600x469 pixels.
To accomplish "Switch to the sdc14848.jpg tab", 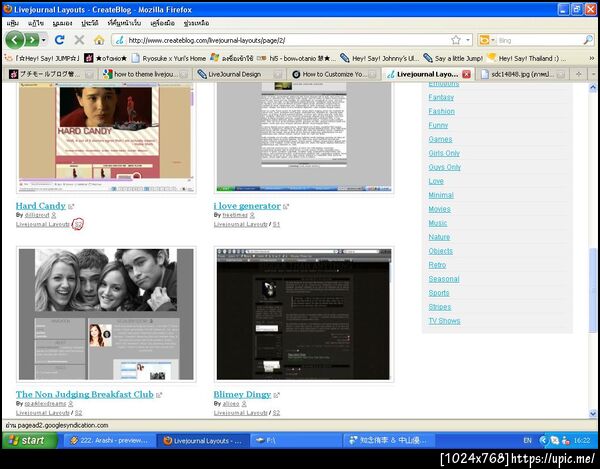I will pos(523,74).
